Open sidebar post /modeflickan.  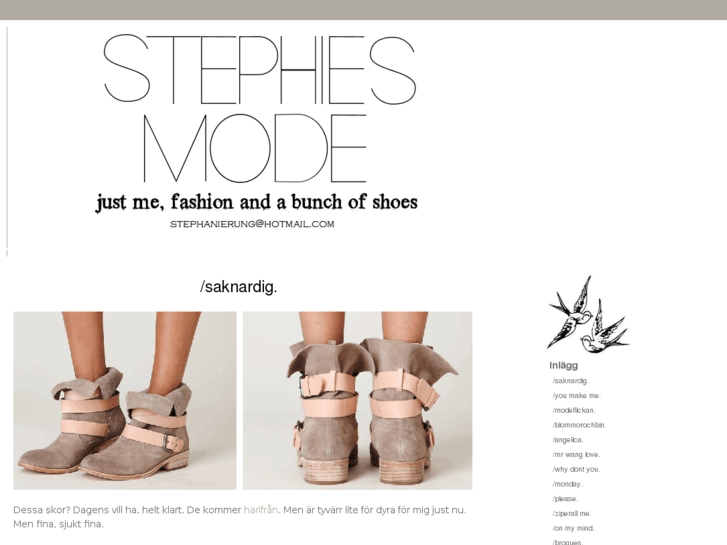574,410
